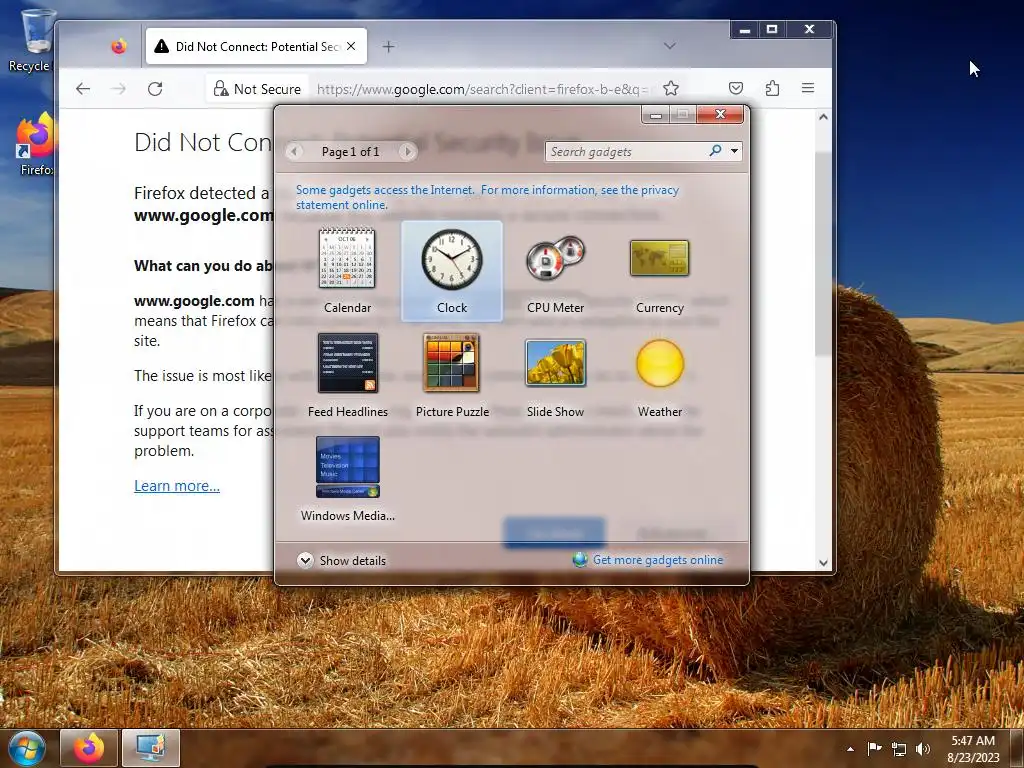Open Get more gadgets online link

(648, 560)
